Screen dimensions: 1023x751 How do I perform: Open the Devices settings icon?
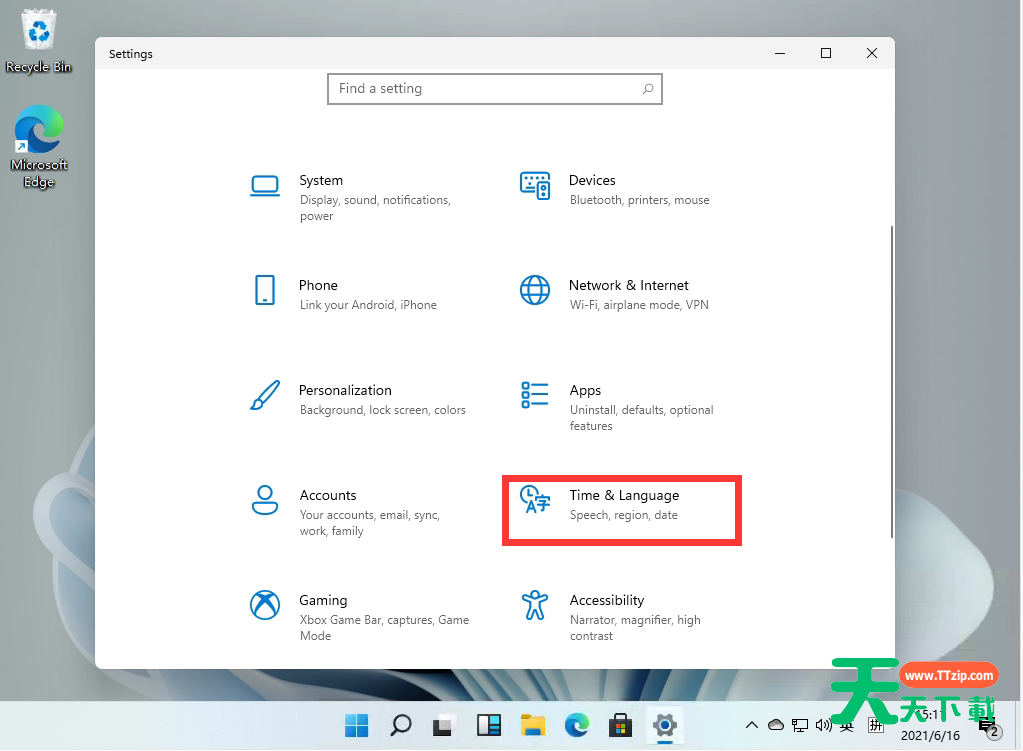[x=535, y=186]
